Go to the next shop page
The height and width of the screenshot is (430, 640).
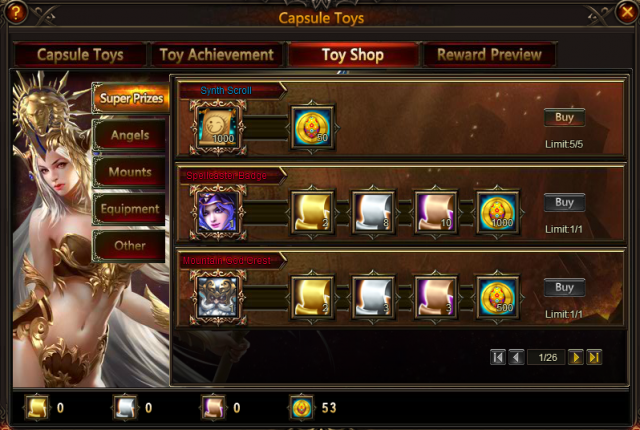pos(576,358)
